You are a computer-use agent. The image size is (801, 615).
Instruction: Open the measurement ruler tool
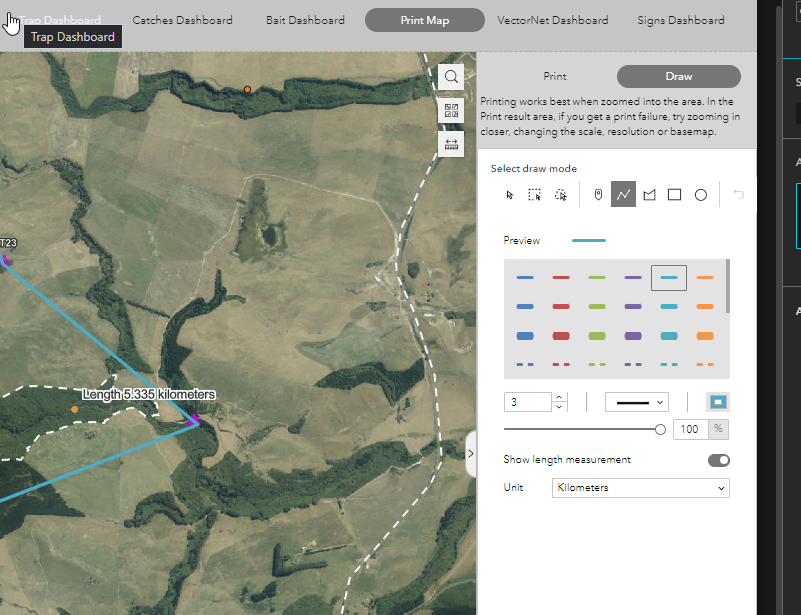(x=451, y=145)
